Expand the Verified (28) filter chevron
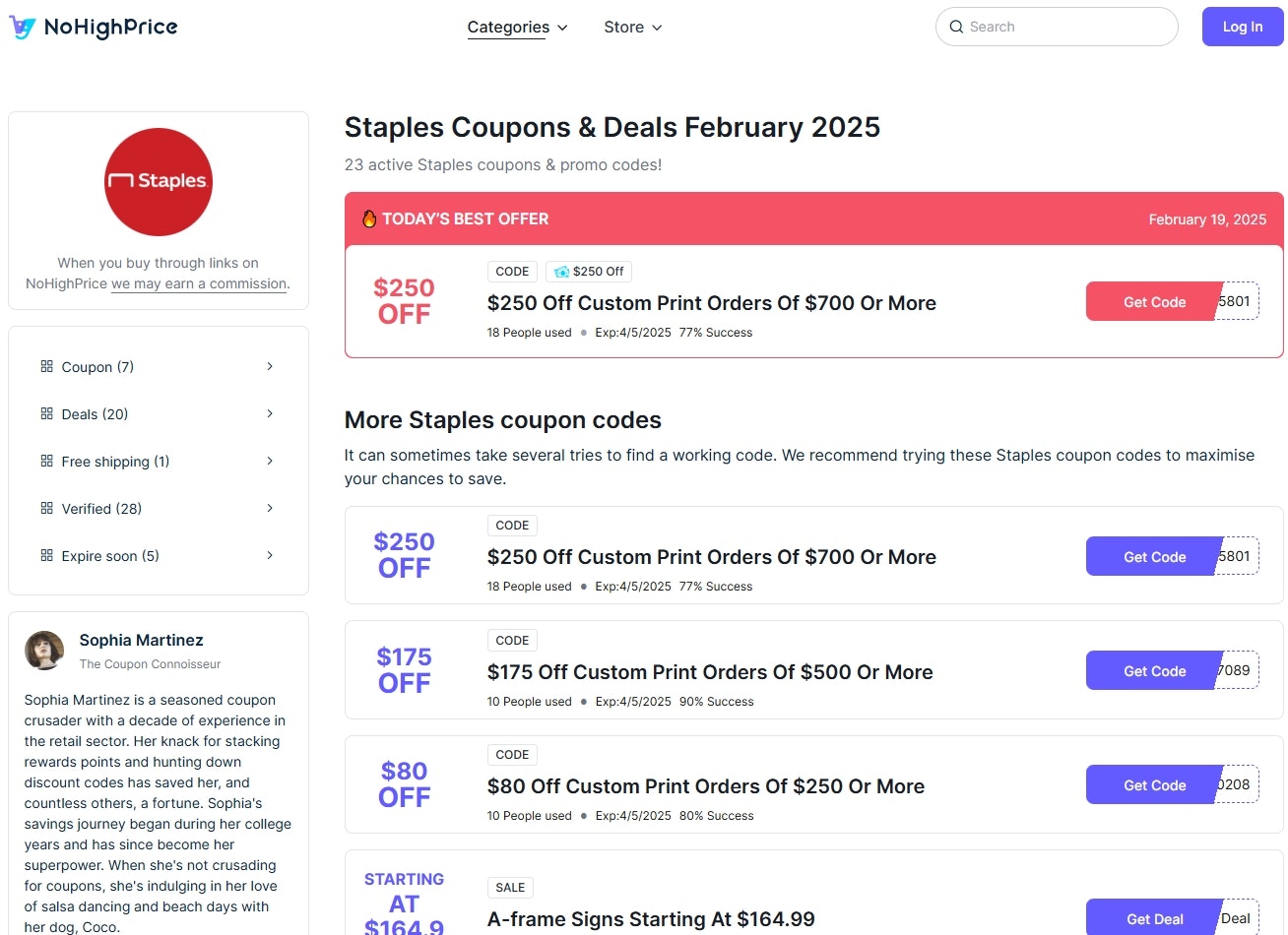1288x935 pixels. (x=270, y=508)
